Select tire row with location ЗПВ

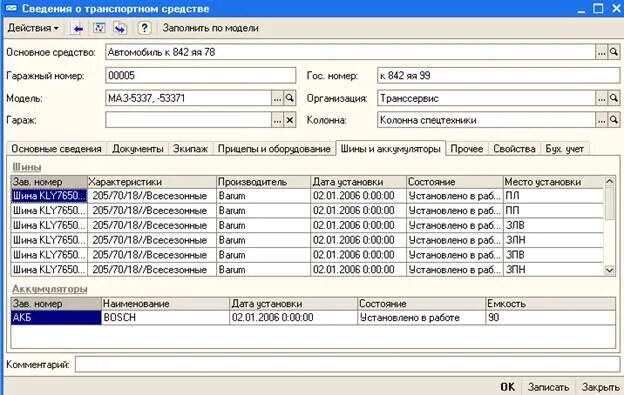(307, 255)
